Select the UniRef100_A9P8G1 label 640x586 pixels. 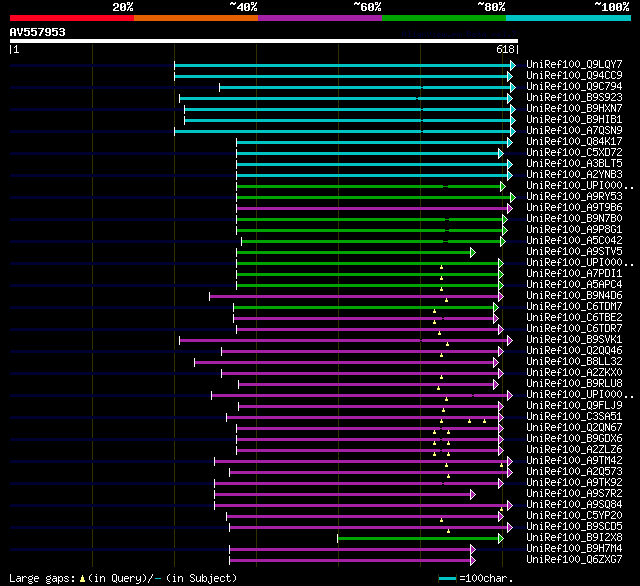click(574, 230)
